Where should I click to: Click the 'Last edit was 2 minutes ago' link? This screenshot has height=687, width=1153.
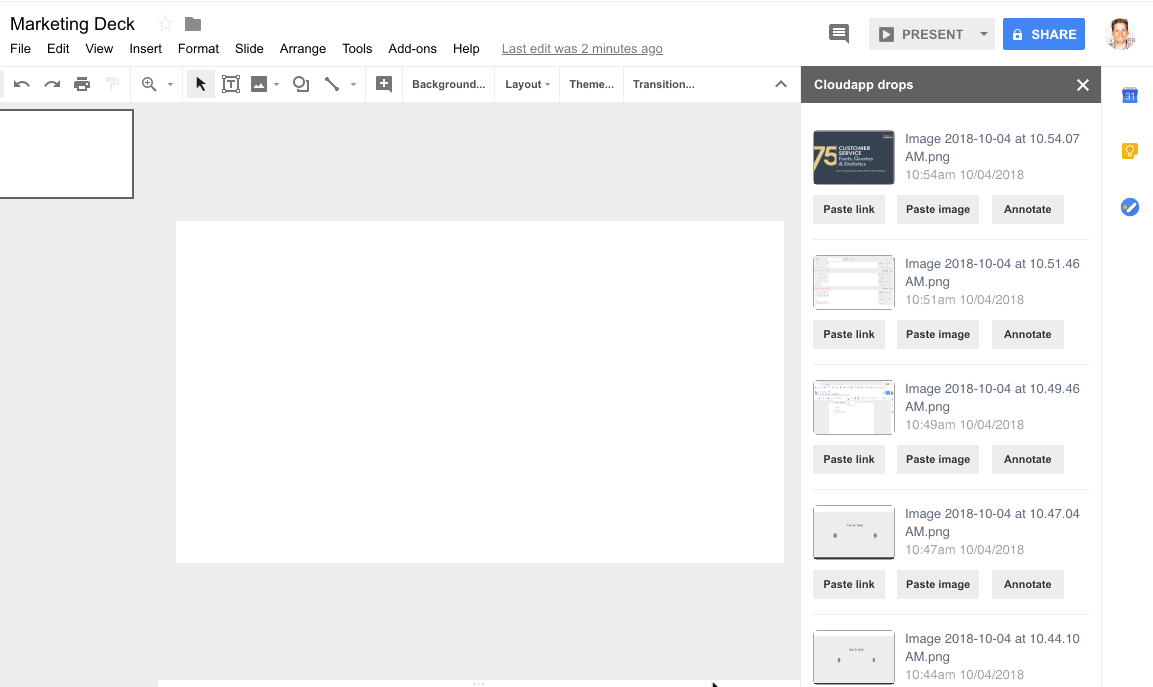(582, 49)
